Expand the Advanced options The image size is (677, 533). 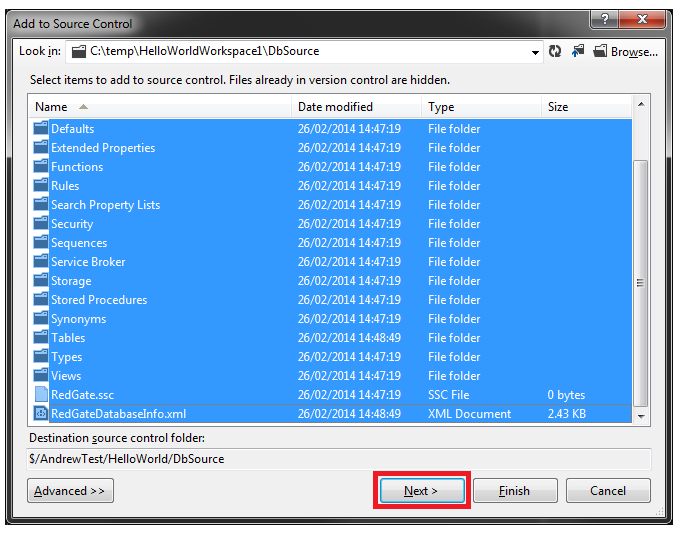(x=70, y=491)
